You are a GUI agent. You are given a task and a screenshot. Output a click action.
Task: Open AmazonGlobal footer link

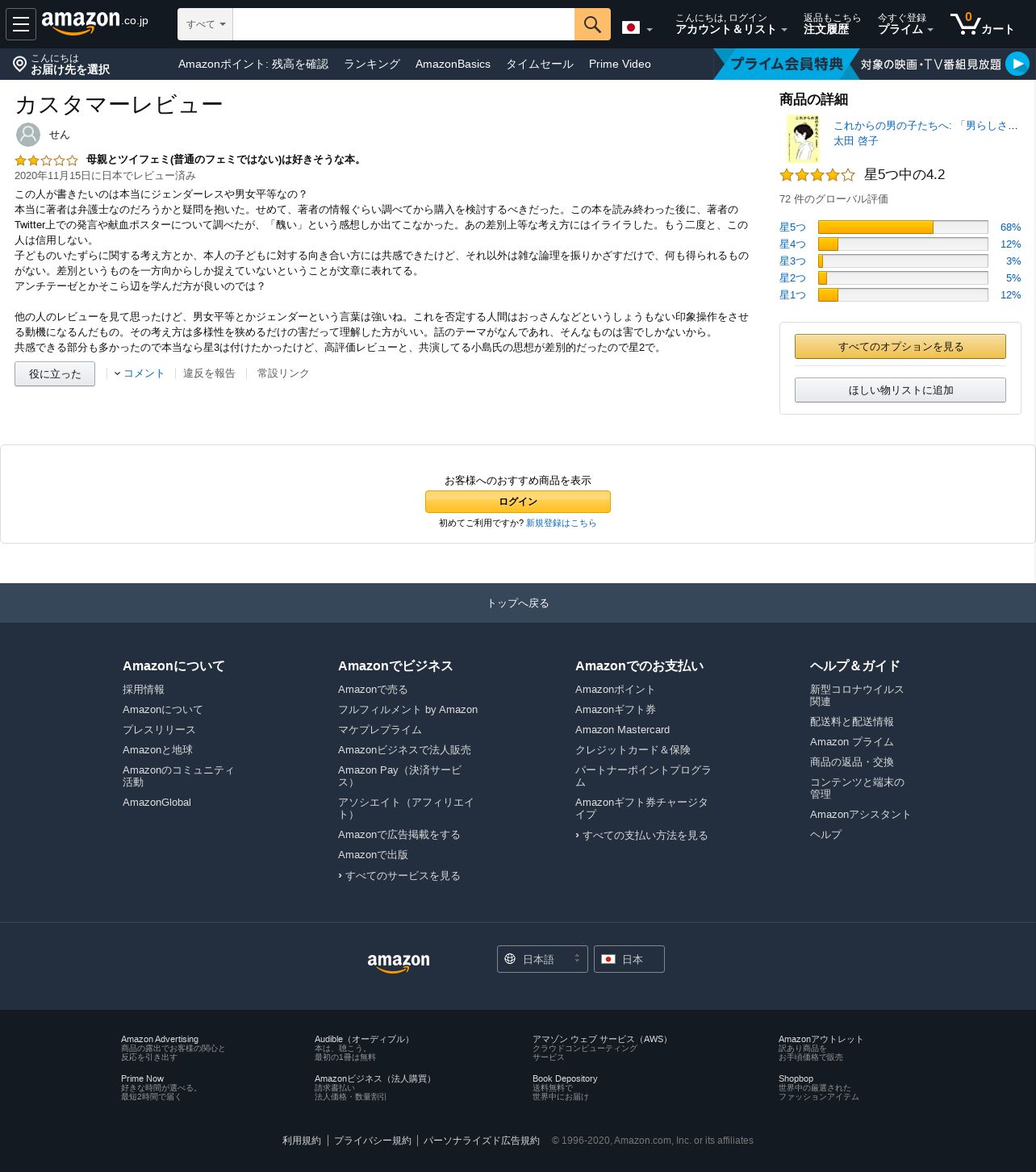click(x=157, y=803)
